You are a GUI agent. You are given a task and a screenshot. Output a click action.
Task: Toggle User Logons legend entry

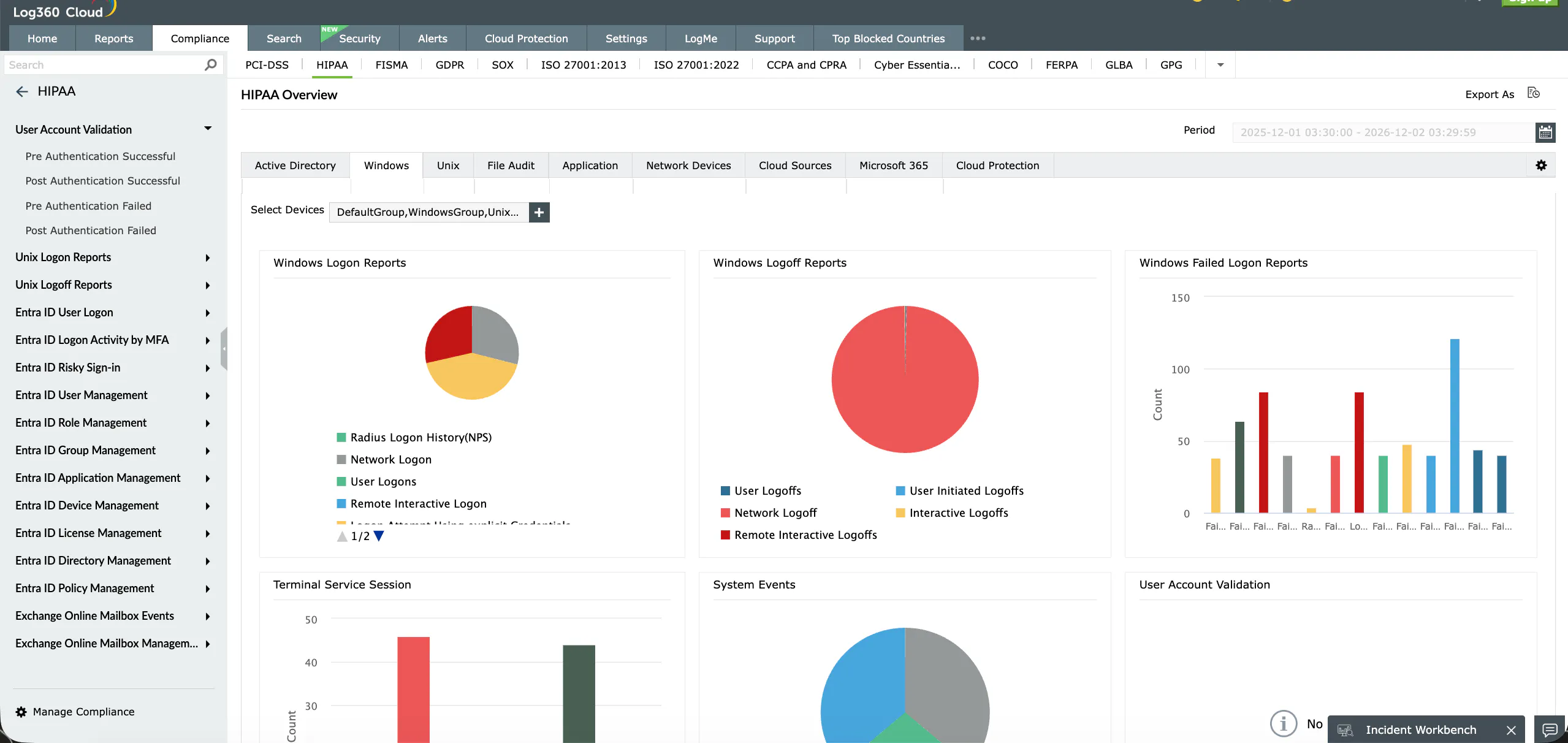(x=376, y=481)
